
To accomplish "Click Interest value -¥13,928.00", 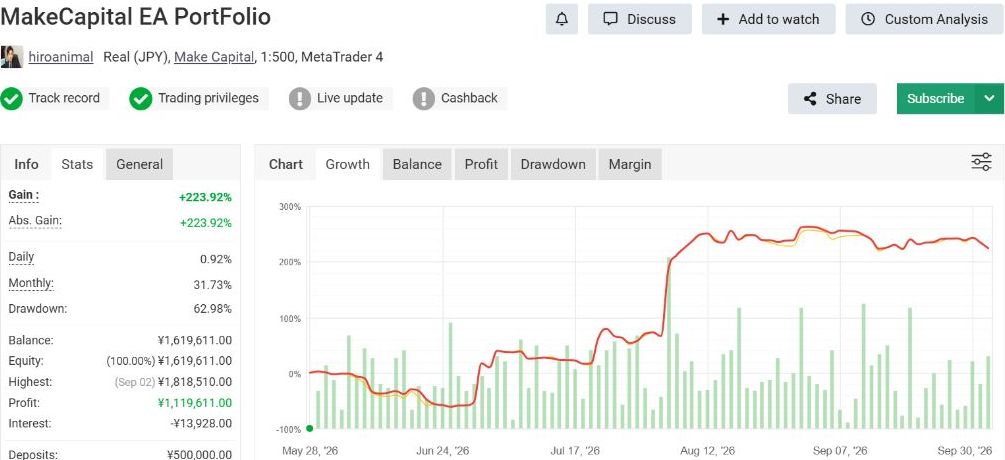I will [x=201, y=423].
